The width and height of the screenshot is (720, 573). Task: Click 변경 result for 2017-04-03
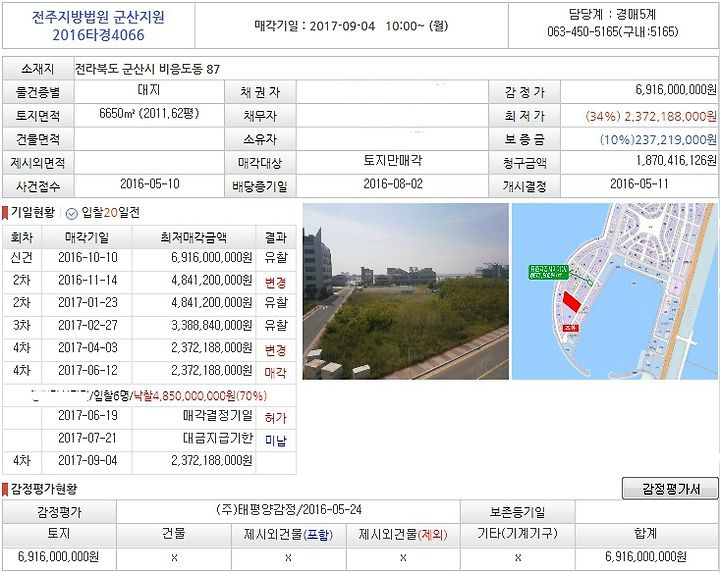276,351
